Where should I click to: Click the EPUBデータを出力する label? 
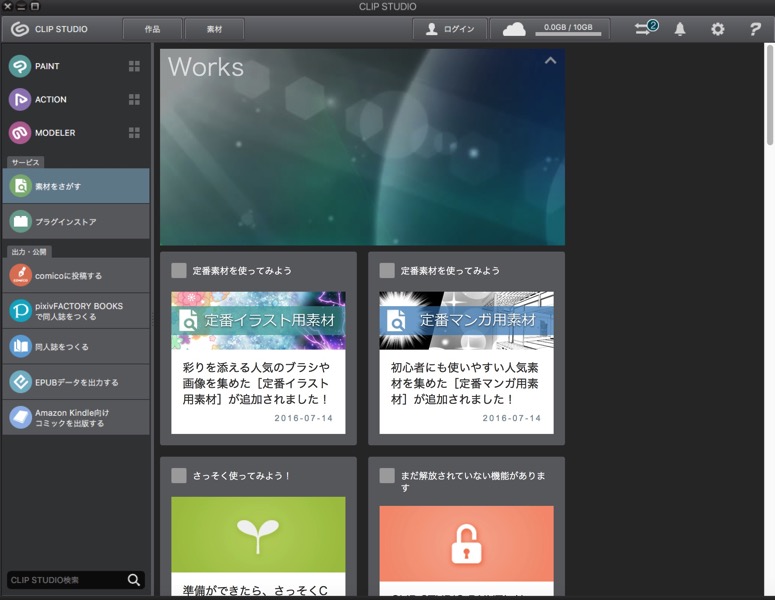pyautogui.click(x=77, y=382)
